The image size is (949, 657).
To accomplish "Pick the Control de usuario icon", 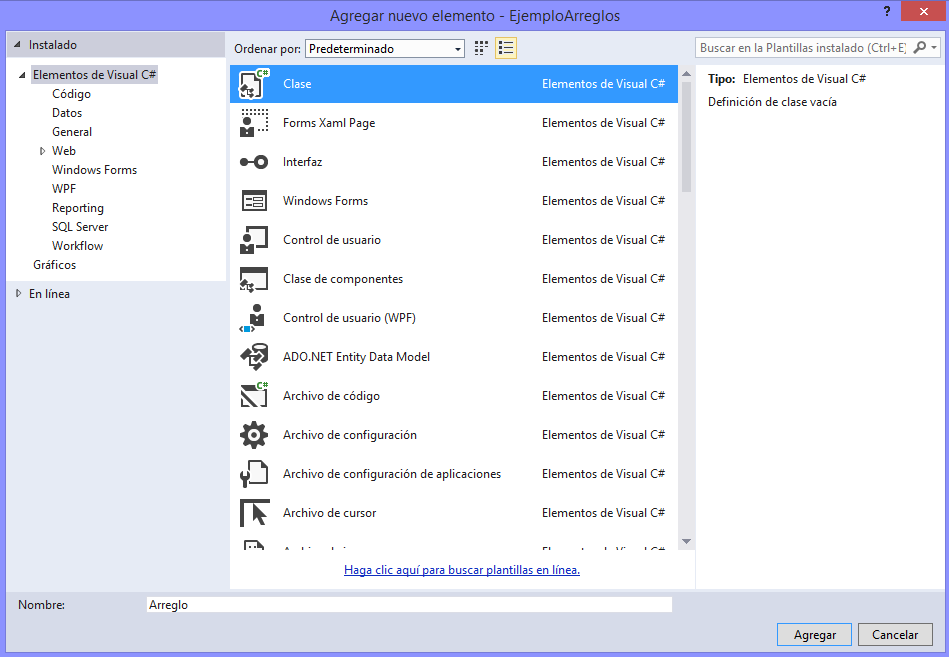I will (255, 240).
